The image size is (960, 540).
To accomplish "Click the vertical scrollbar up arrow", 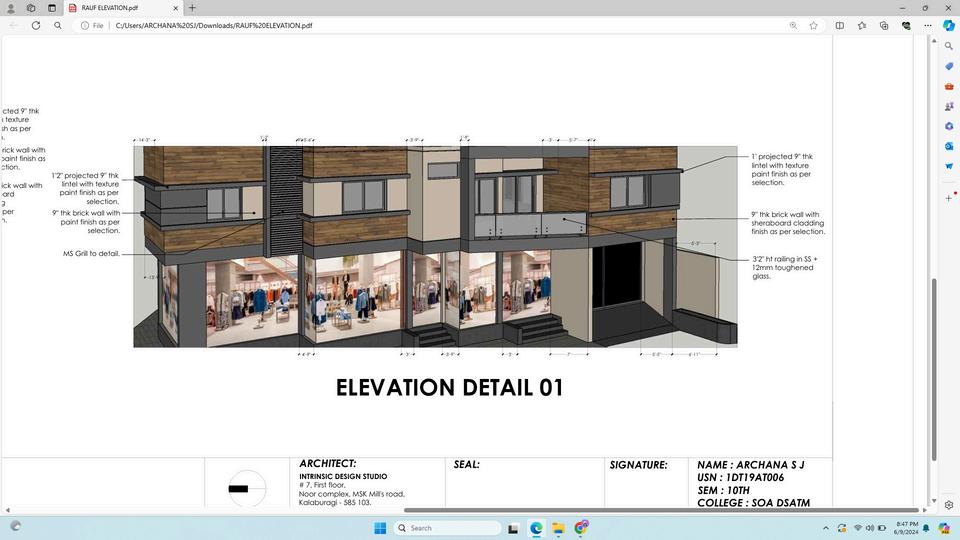I will 934,40.
